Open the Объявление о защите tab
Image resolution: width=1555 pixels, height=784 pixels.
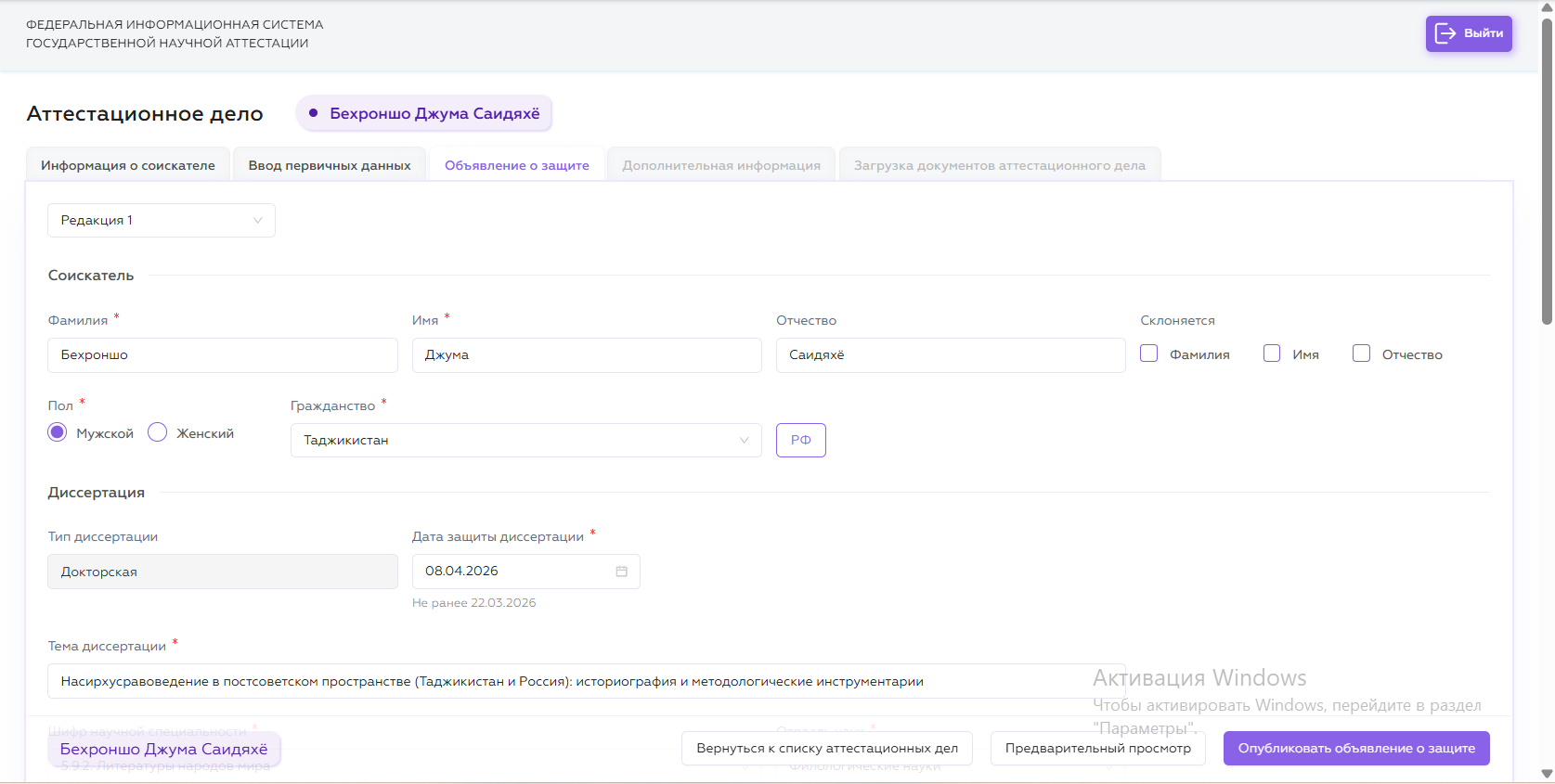click(x=516, y=165)
